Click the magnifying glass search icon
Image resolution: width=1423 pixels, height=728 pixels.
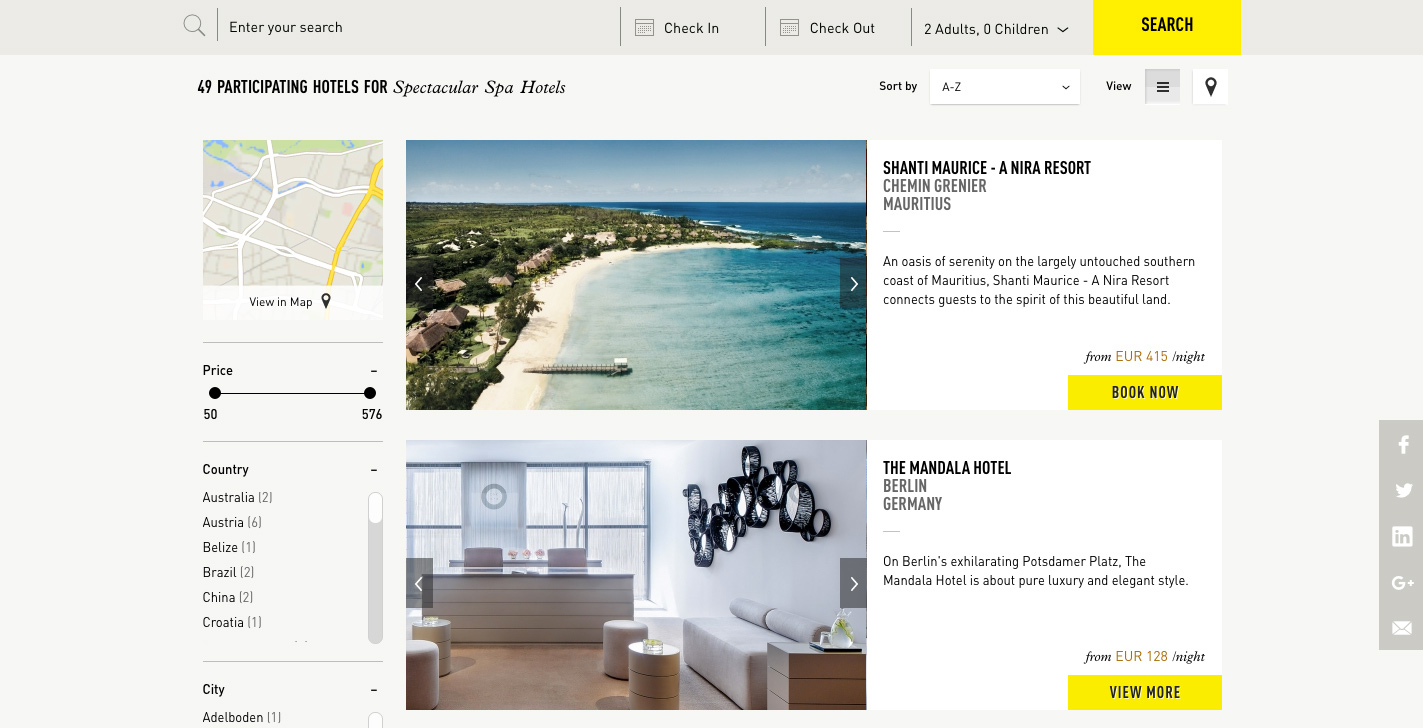pos(194,26)
